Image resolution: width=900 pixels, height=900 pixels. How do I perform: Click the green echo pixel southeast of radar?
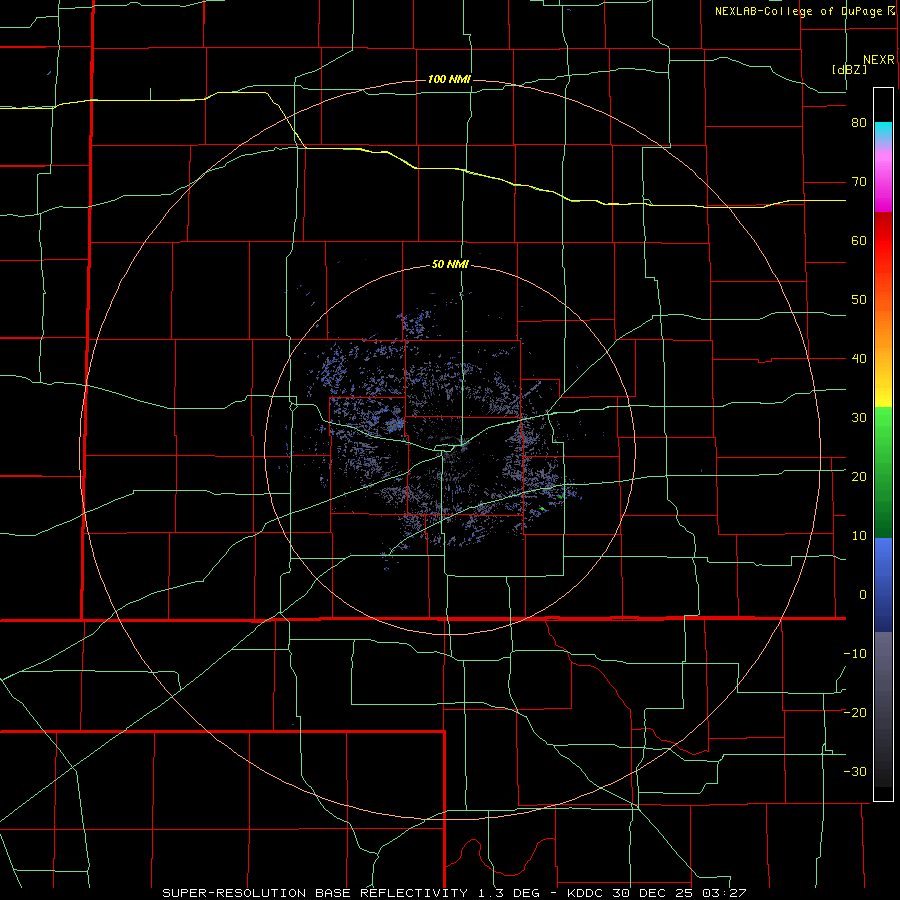click(542, 508)
